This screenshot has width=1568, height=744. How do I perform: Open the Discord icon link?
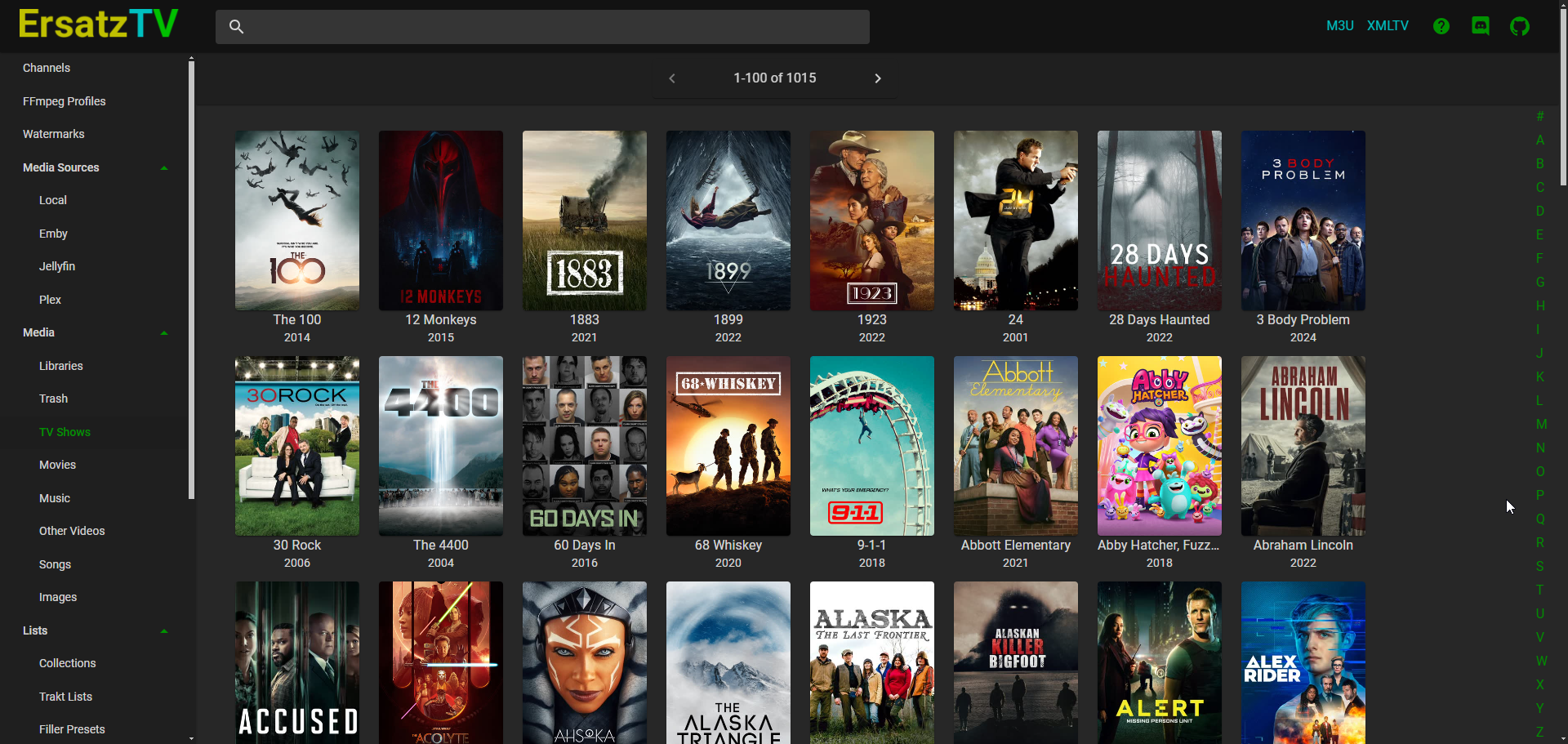[1481, 26]
